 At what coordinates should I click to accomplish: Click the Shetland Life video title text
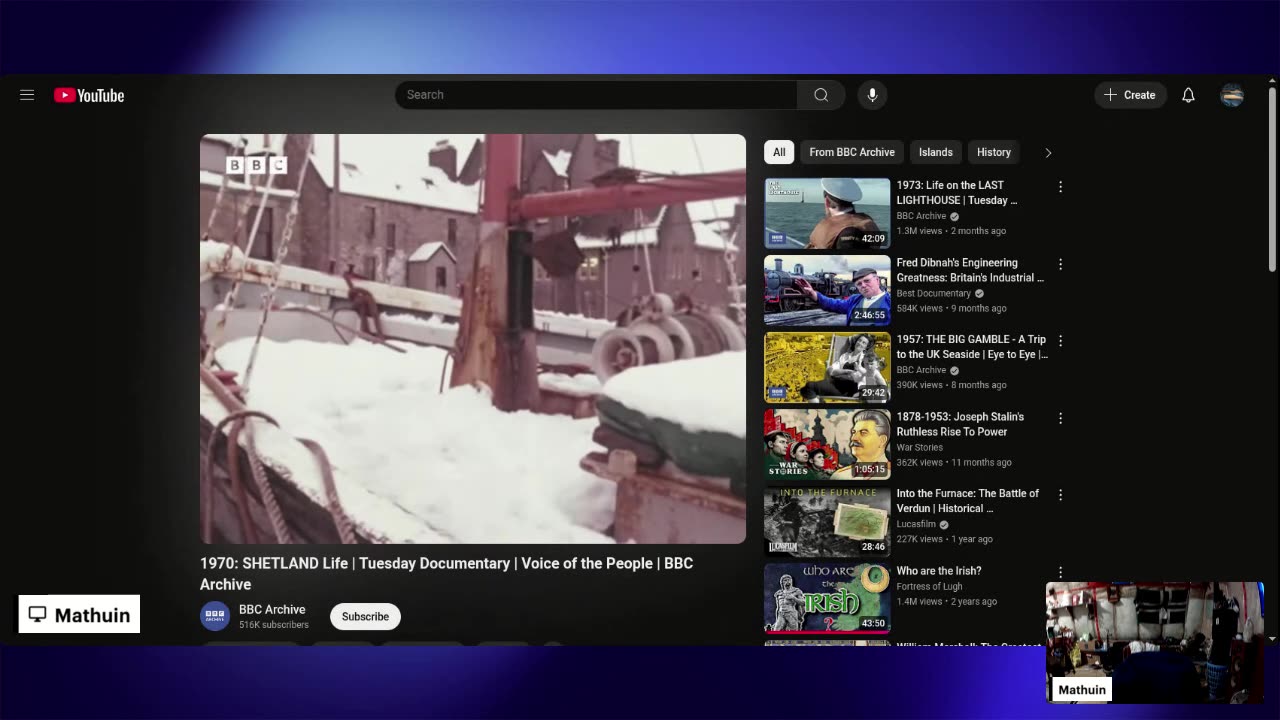click(447, 574)
